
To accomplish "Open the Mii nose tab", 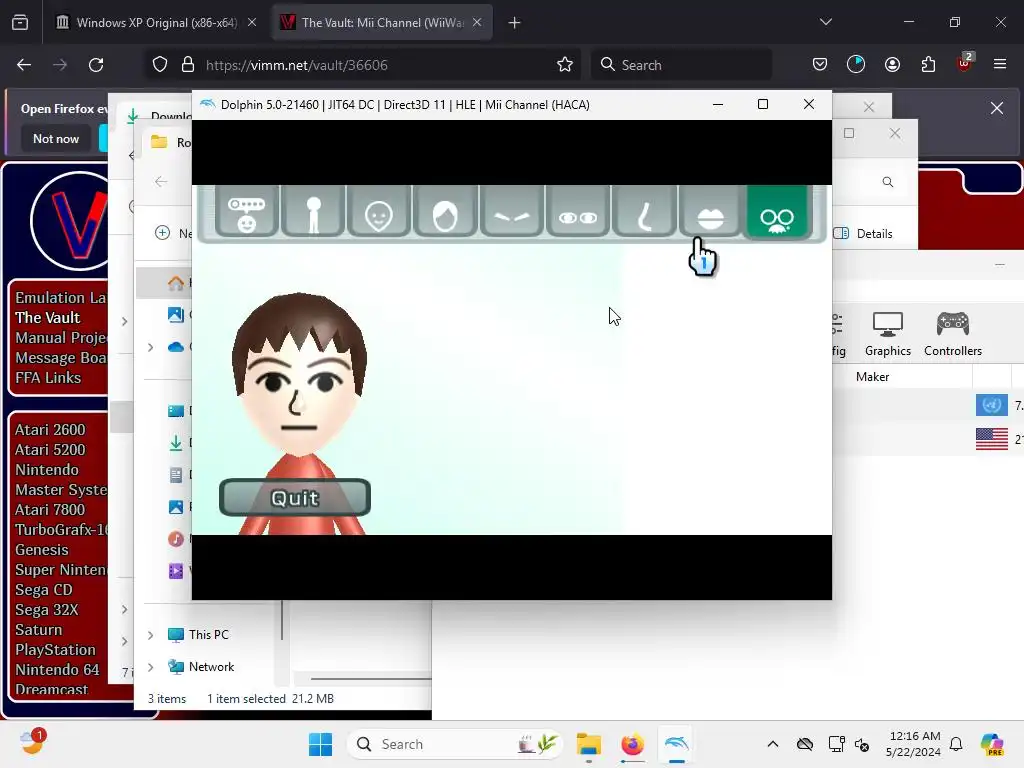I will tap(645, 212).
